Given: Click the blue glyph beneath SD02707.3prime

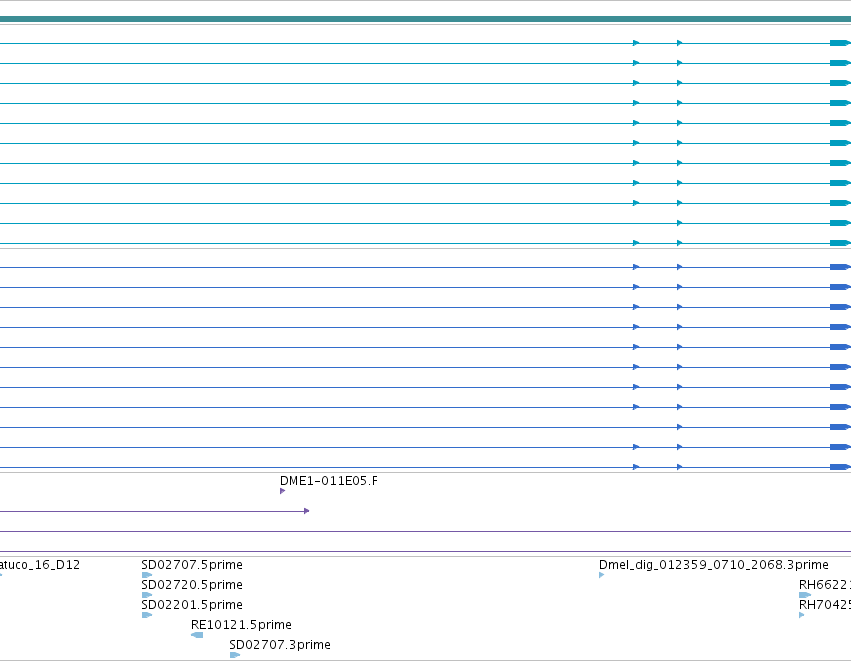Looking at the screenshot, I should [x=235, y=656].
